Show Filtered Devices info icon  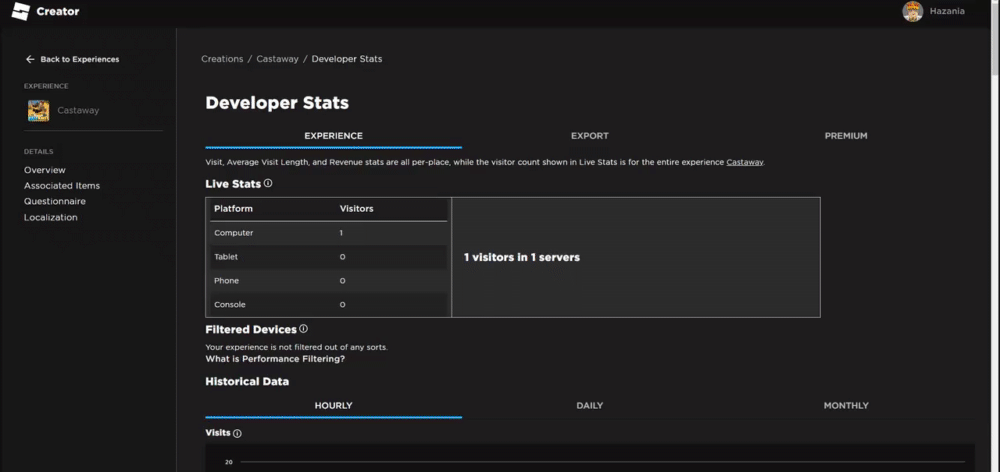[304, 329]
